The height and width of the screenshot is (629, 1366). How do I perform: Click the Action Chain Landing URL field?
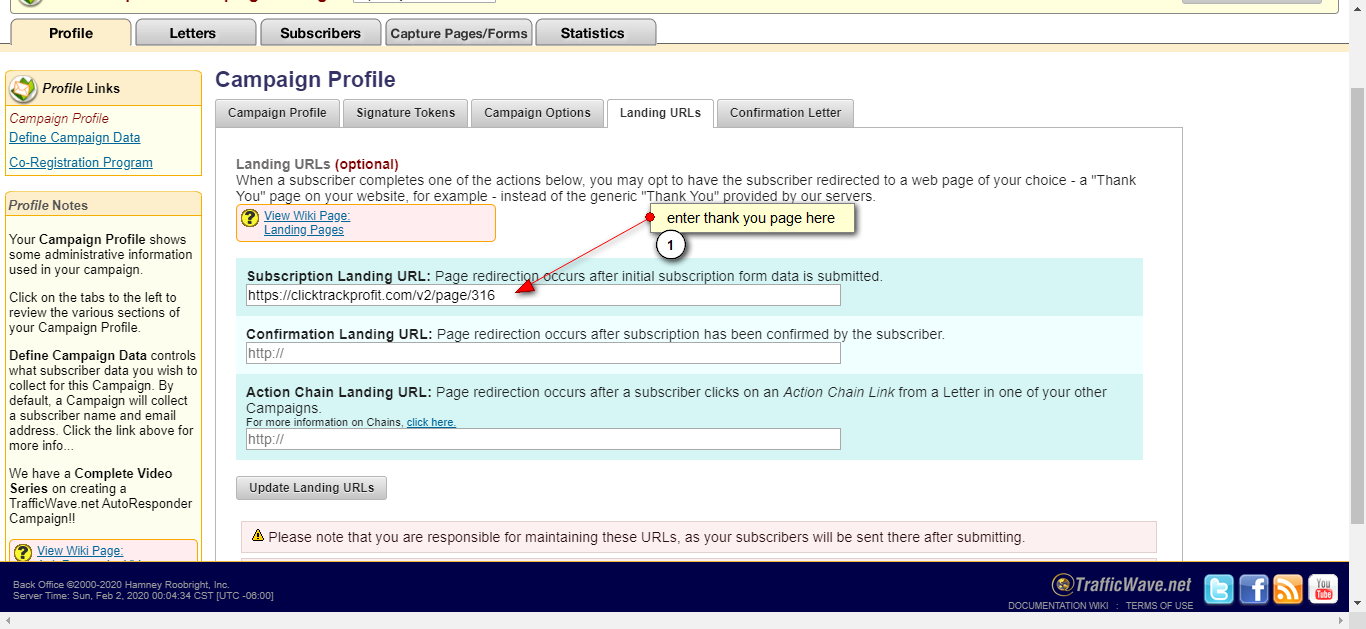[x=543, y=439]
